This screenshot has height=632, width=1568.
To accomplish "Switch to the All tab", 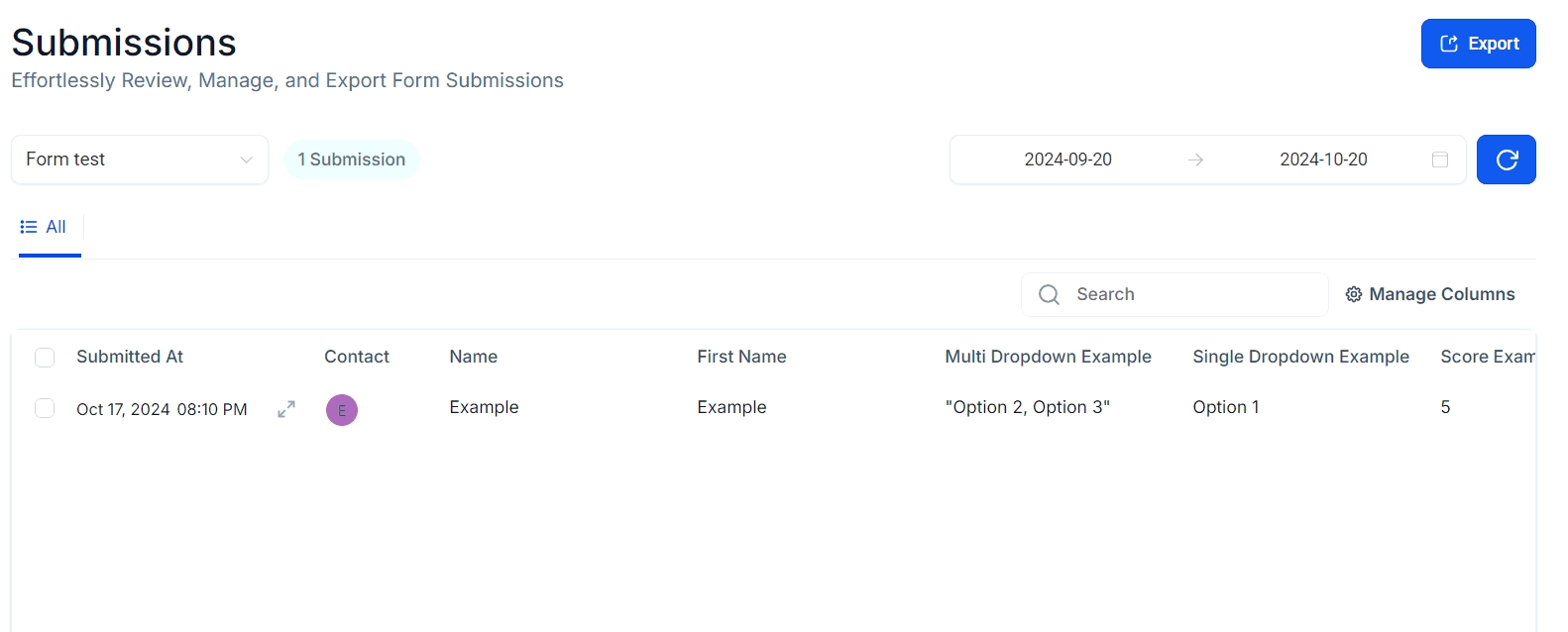I will click(56, 227).
